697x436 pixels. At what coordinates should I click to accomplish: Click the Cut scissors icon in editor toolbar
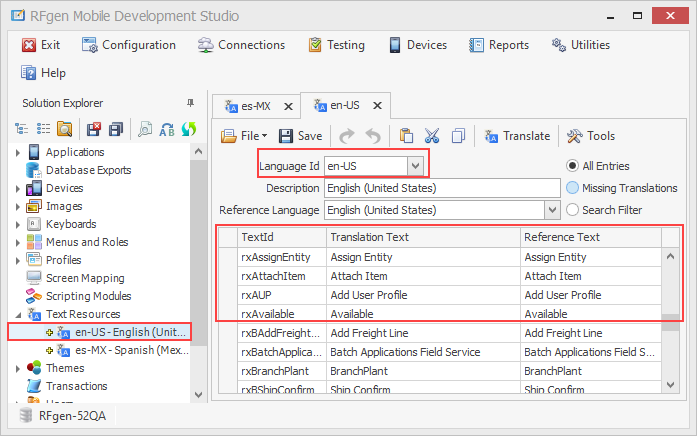[x=432, y=136]
